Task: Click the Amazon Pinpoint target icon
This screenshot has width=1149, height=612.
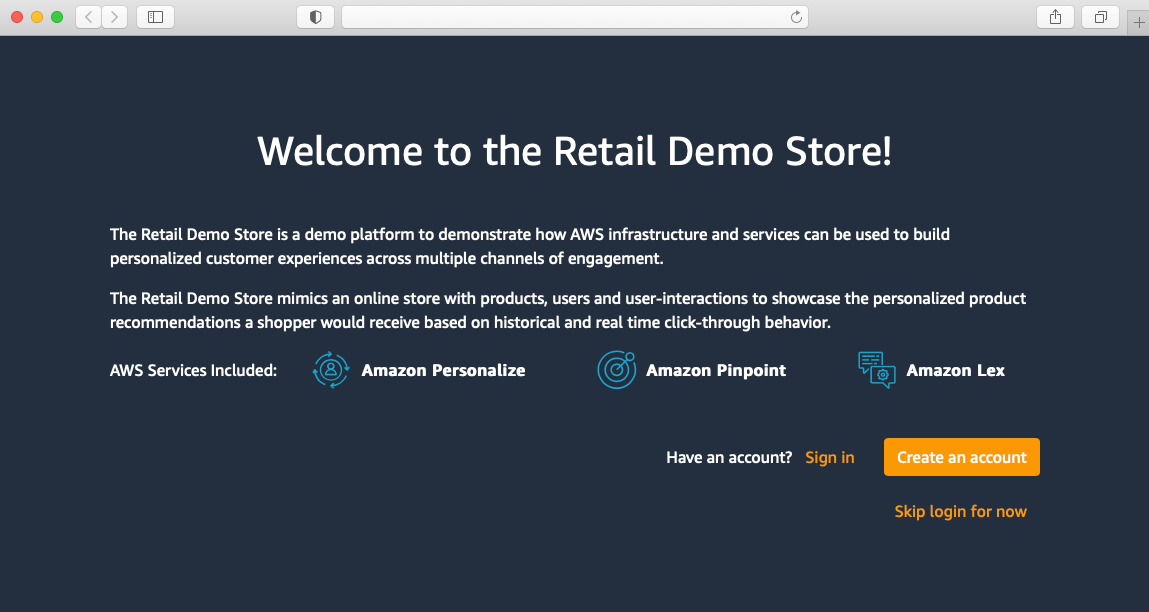Action: (616, 369)
